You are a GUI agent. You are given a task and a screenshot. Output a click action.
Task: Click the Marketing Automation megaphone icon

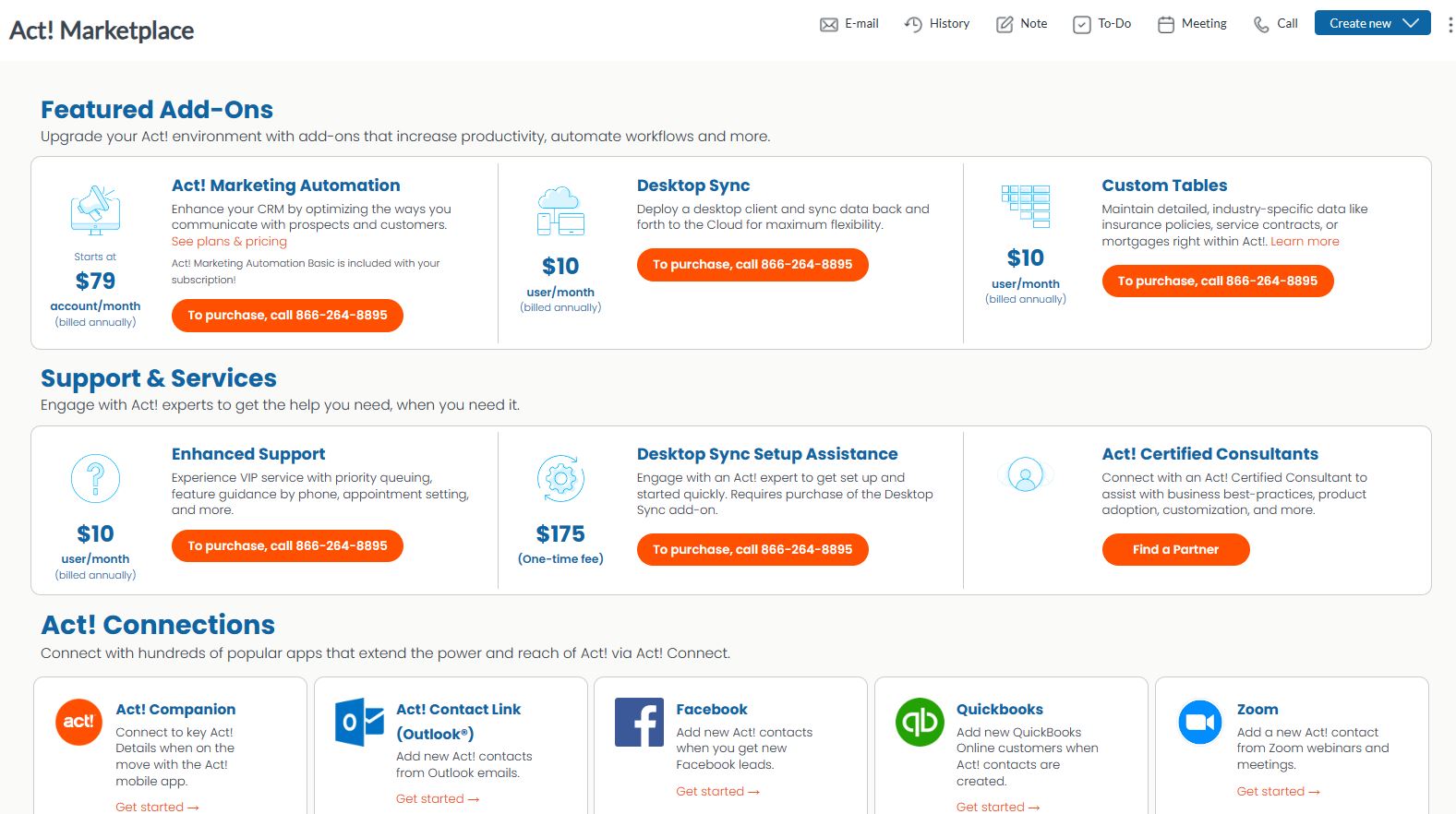(95, 209)
